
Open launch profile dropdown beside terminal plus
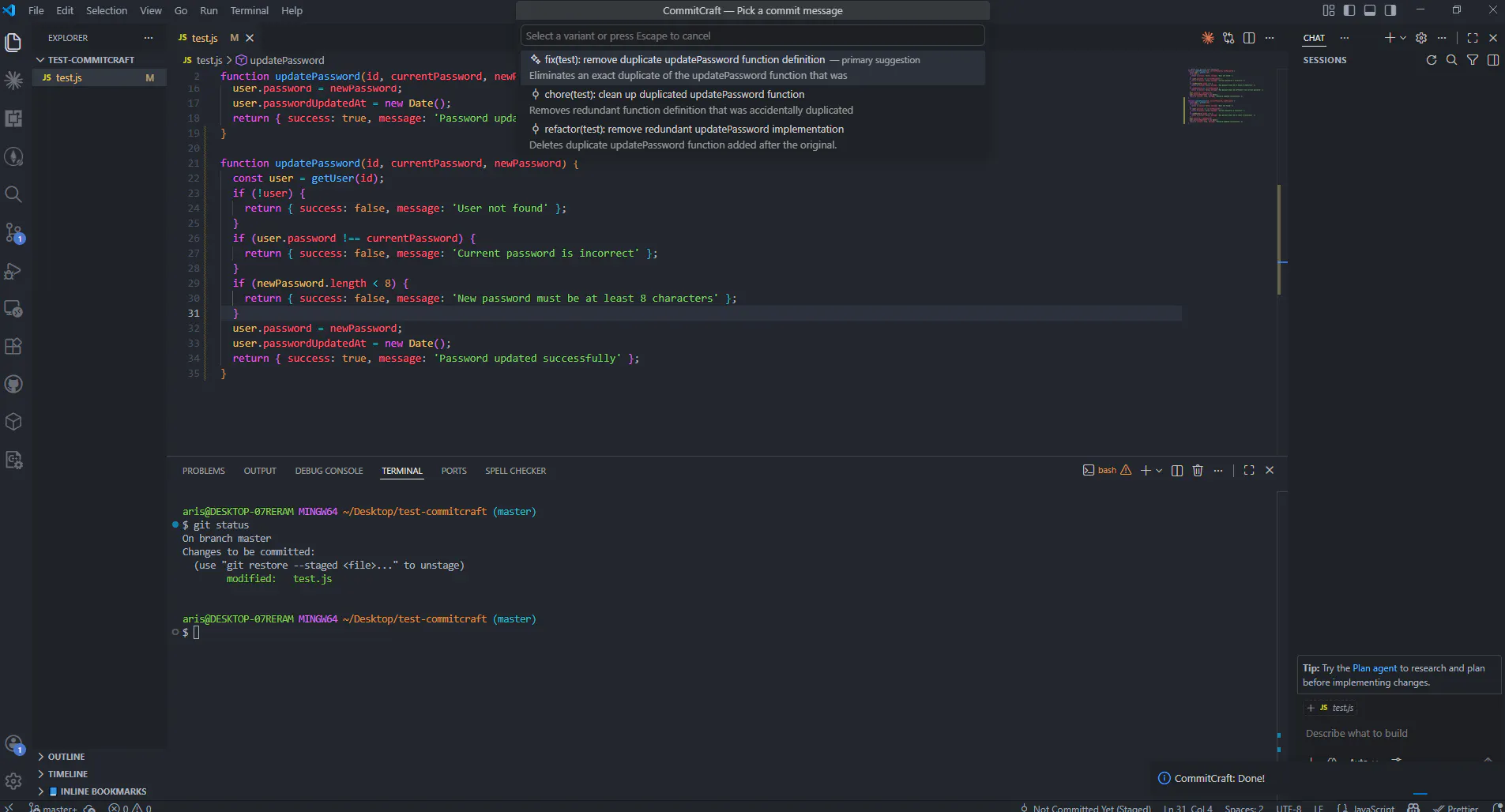coord(1159,471)
